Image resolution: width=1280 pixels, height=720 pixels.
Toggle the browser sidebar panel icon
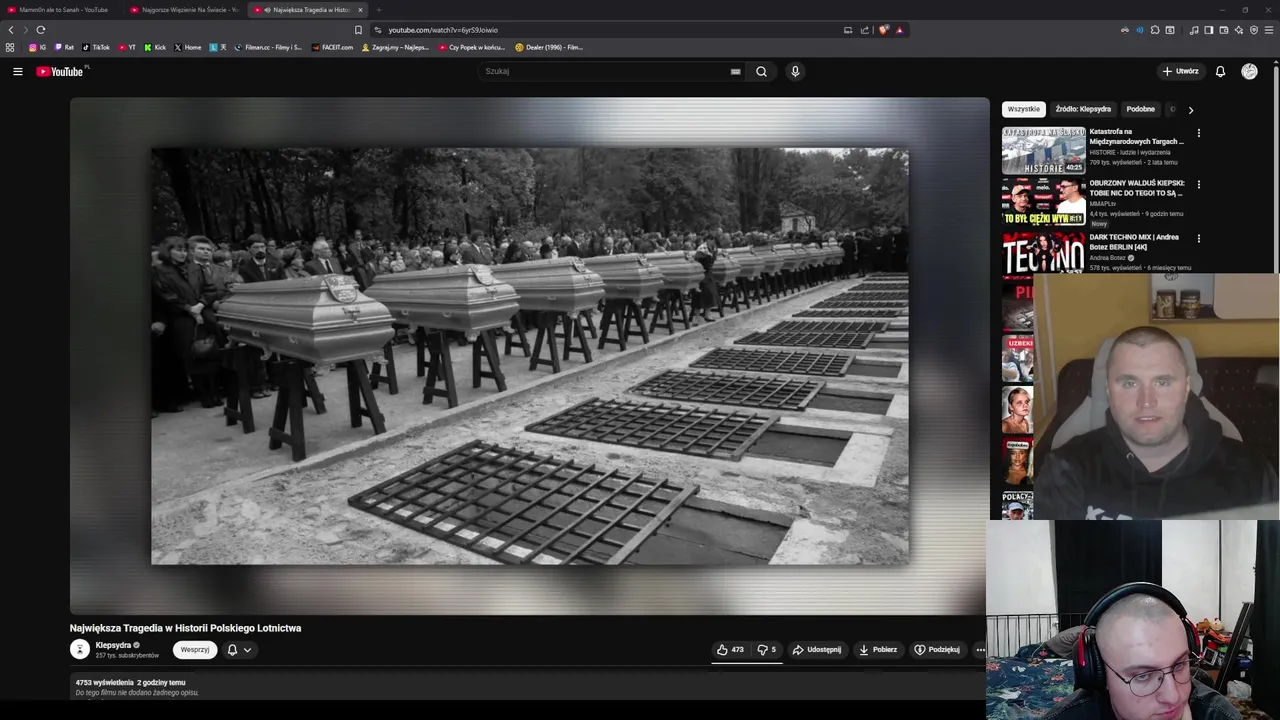[1208, 30]
